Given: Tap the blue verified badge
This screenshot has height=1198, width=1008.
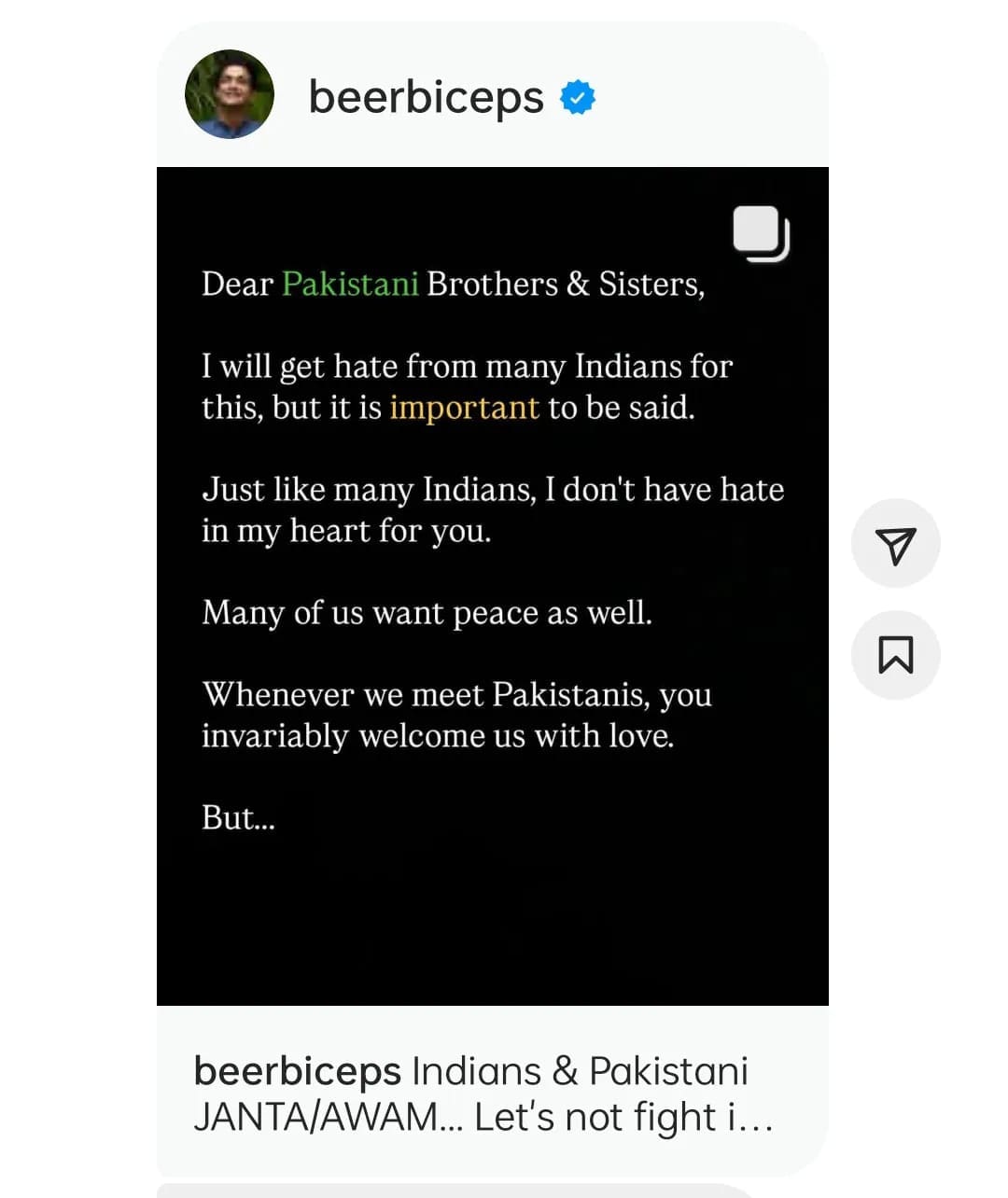Looking at the screenshot, I should pos(578,97).
